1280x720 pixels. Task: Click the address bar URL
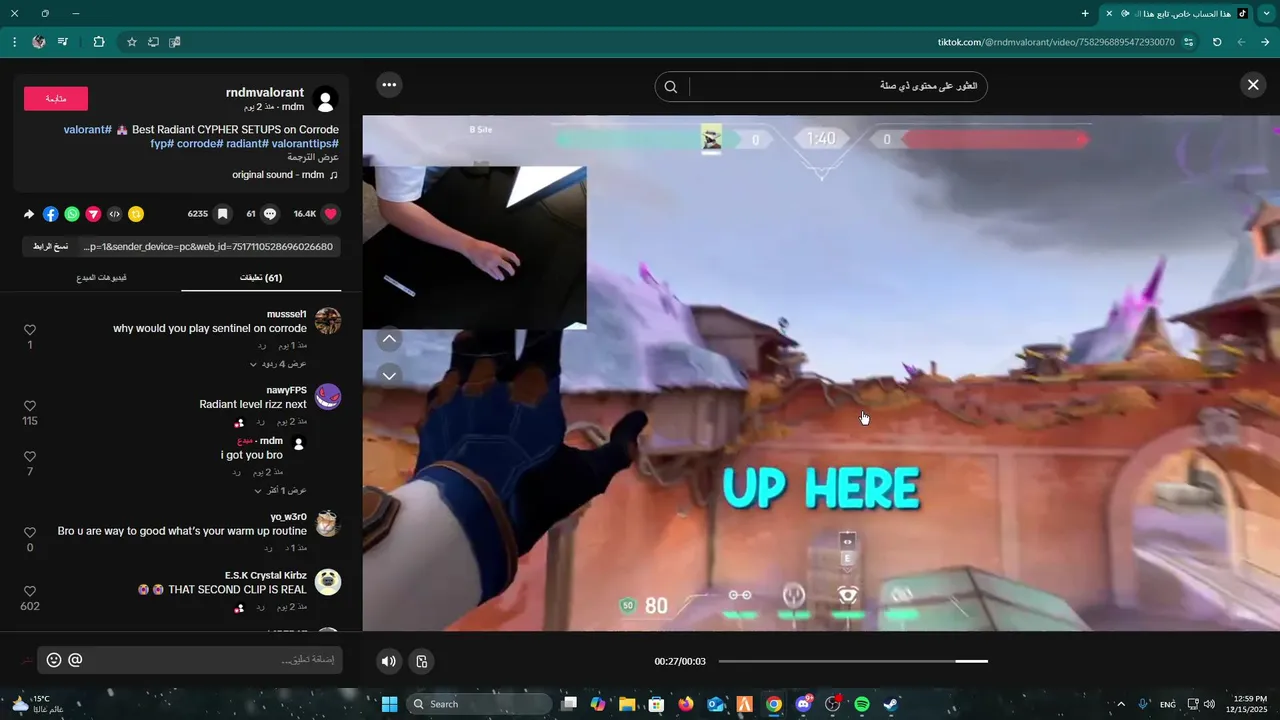pos(1056,42)
